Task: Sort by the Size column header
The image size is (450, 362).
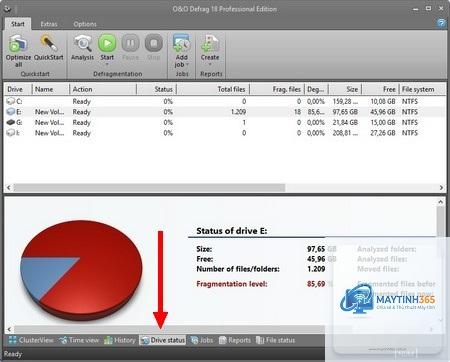Action: 346,89
